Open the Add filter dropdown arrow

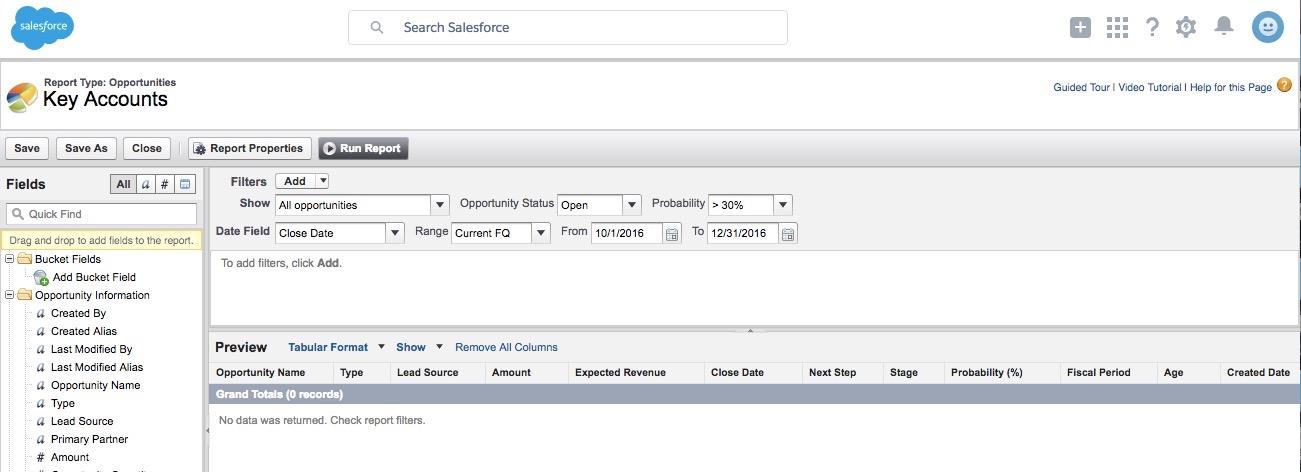[x=322, y=182]
